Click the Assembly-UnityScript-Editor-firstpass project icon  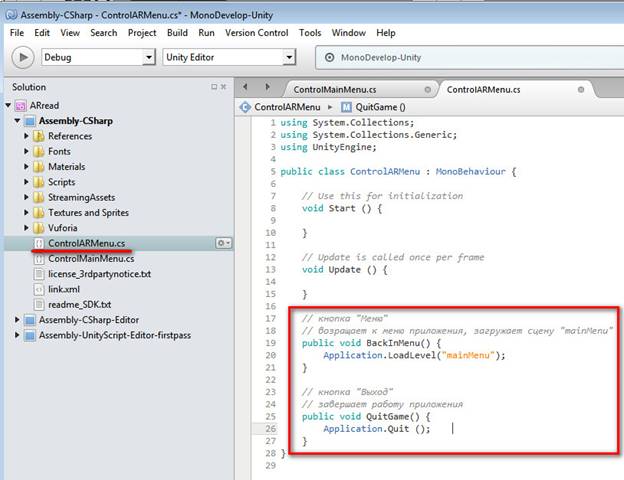point(30,336)
